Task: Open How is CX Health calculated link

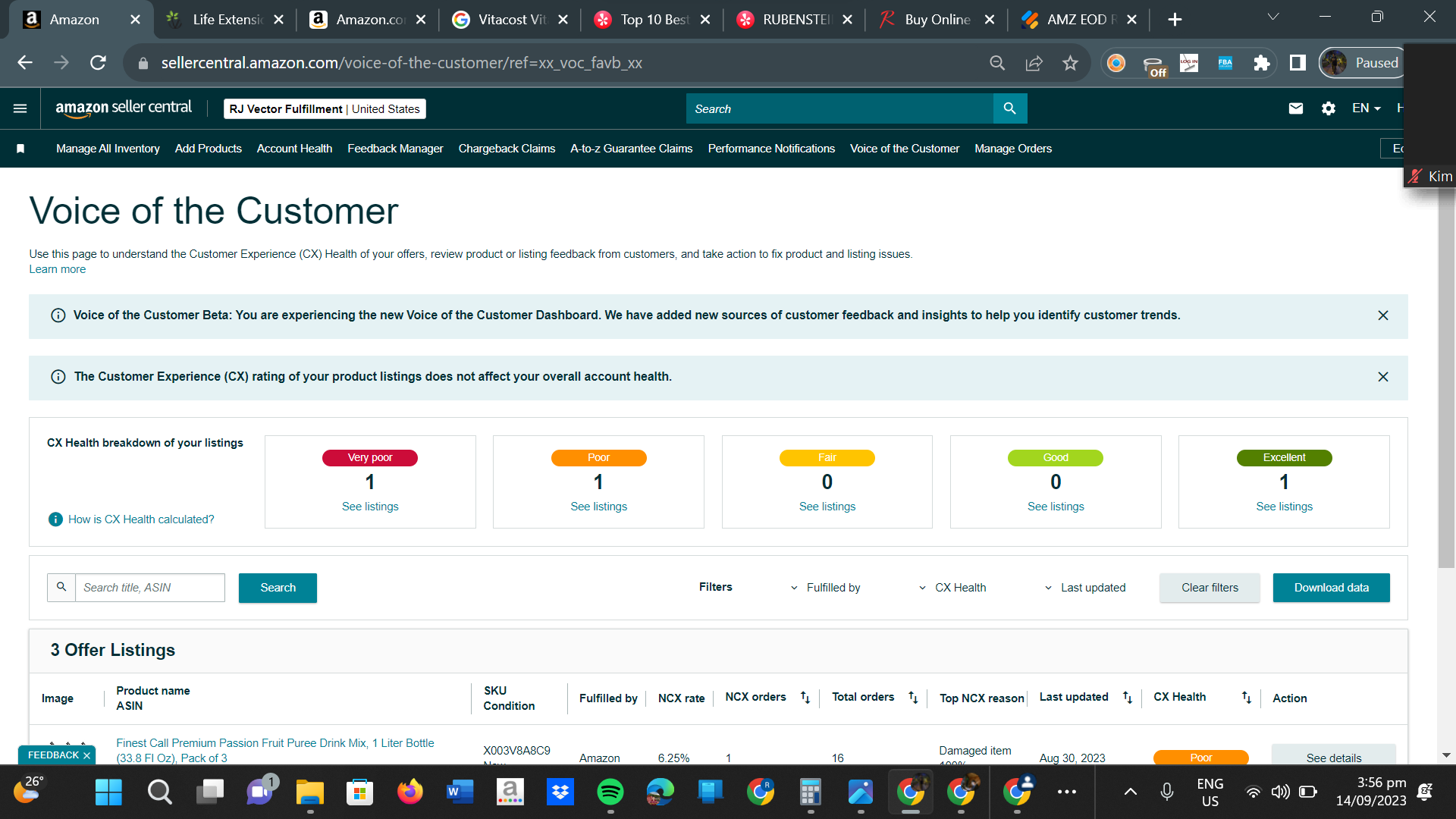Action: click(x=141, y=519)
